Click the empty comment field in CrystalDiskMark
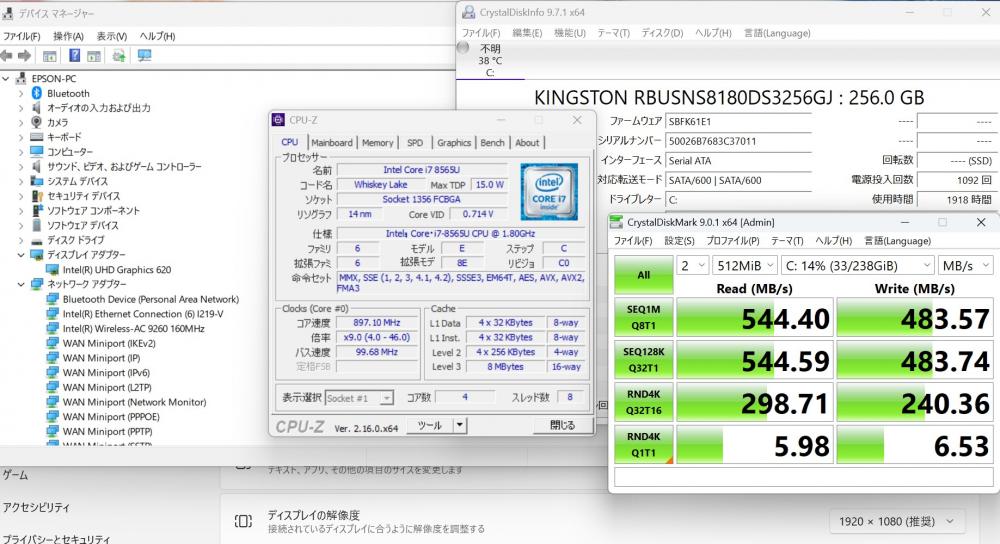The height and width of the screenshot is (544, 1000). point(804,477)
